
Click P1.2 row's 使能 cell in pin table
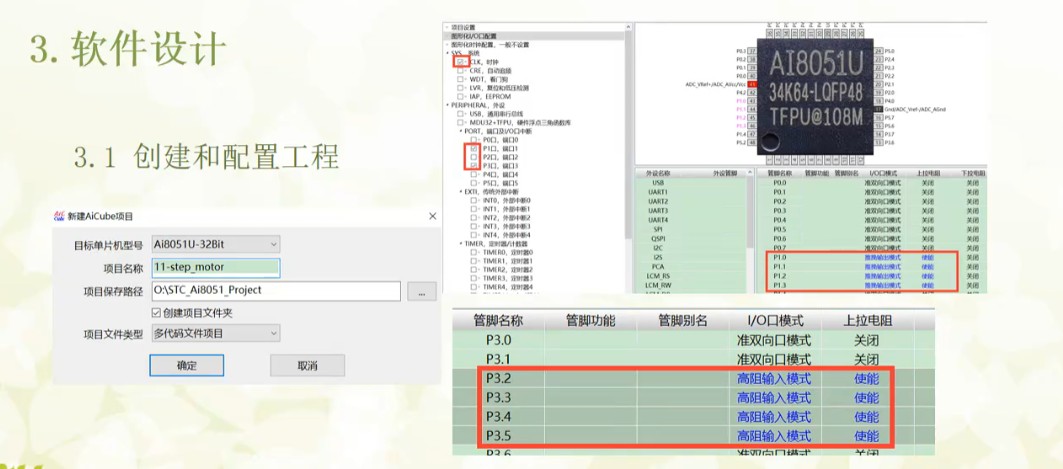pos(927,277)
